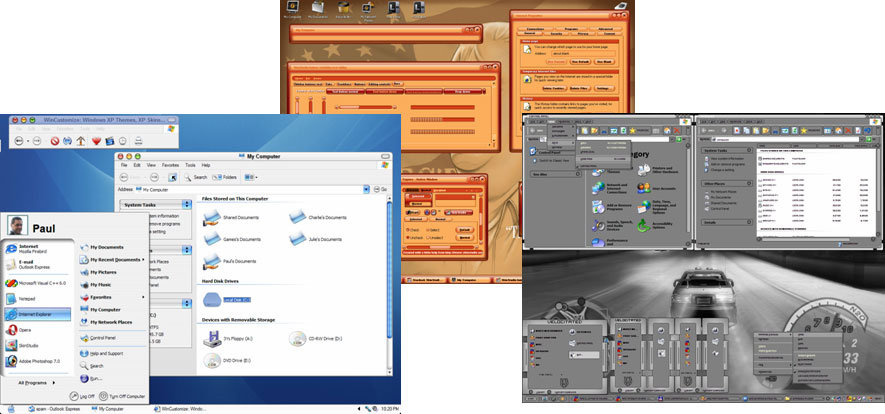This screenshot has width=885, height=414.
Task: Open Outlook Express E-mail entry in Start menu
Action: pyautogui.click(x=39, y=265)
